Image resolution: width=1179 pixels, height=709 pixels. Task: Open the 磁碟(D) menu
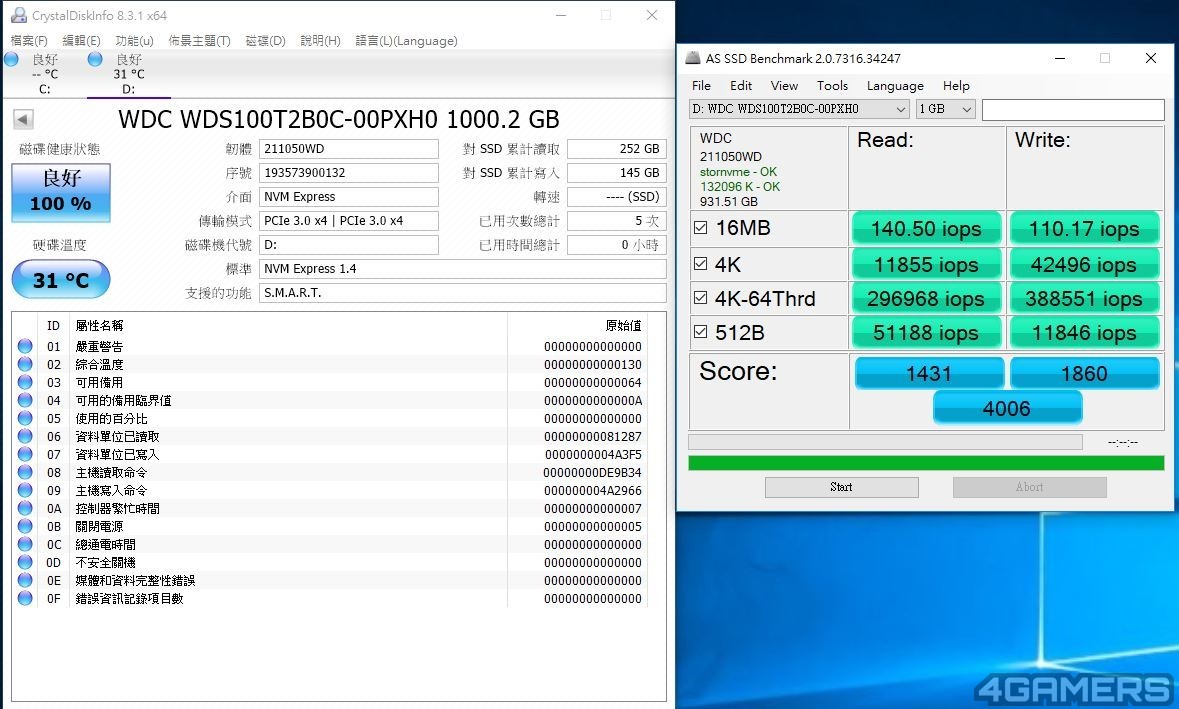[x=265, y=41]
